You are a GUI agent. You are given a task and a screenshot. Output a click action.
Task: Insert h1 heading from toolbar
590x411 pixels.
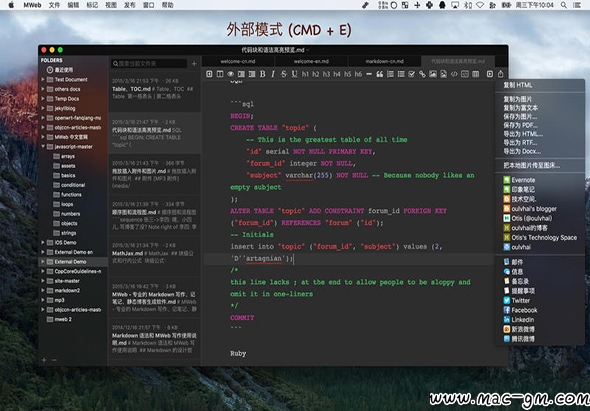[305, 74]
